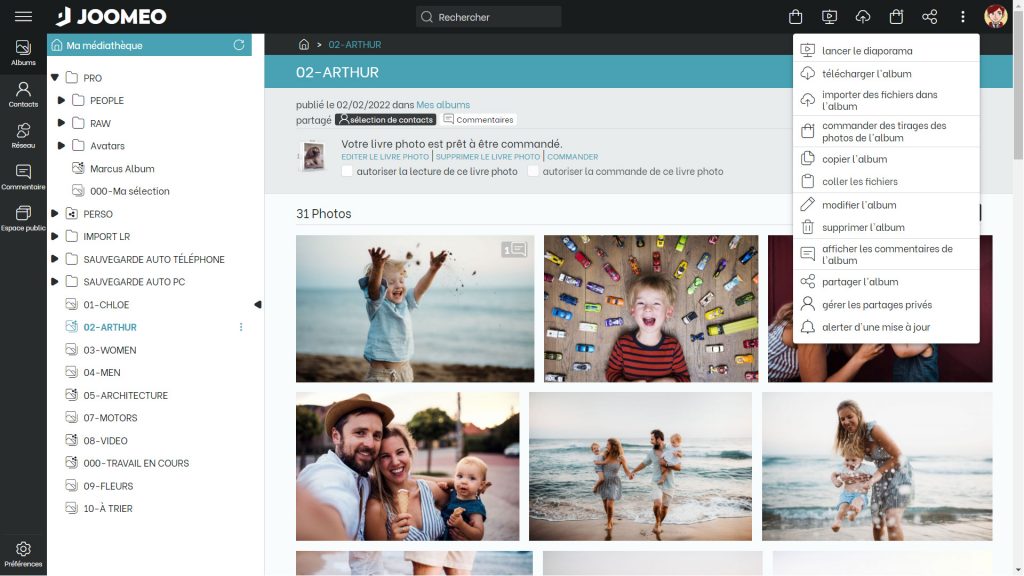Enable autoriser la commande de ce livre photo
Screen dimensions: 1024x576
coord(534,171)
